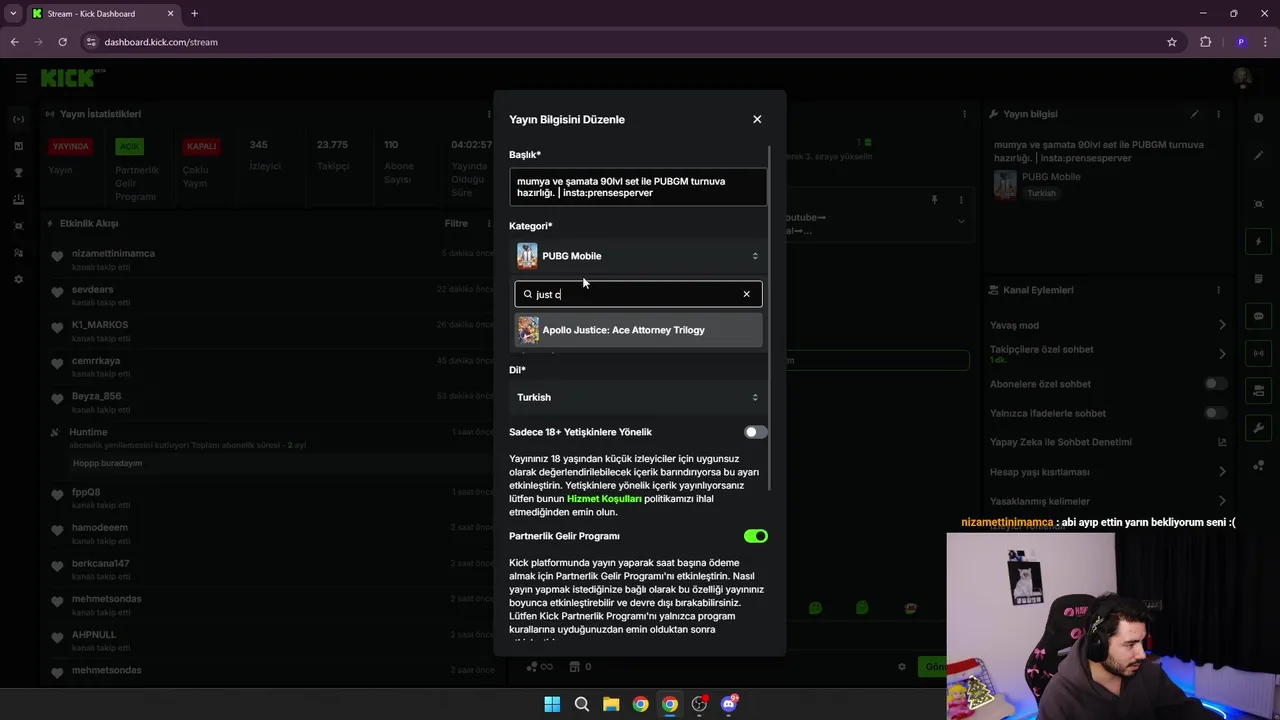Toggle Yalnızca ifadelerle sohbet switch
This screenshot has height=720, width=1280.
point(1215,413)
